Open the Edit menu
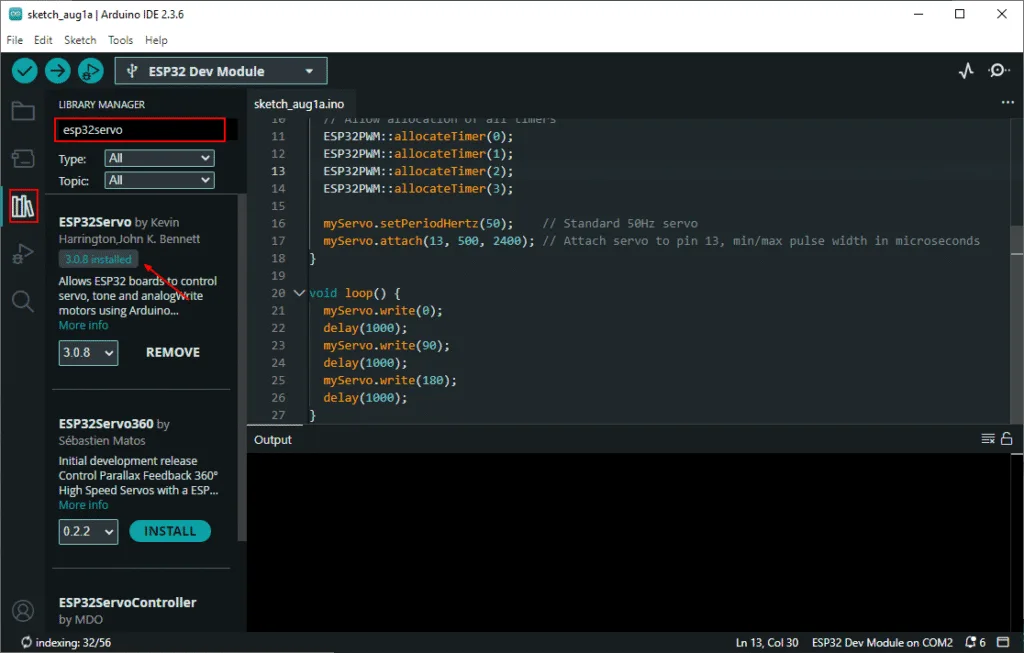The image size is (1024, 653). pyautogui.click(x=43, y=40)
